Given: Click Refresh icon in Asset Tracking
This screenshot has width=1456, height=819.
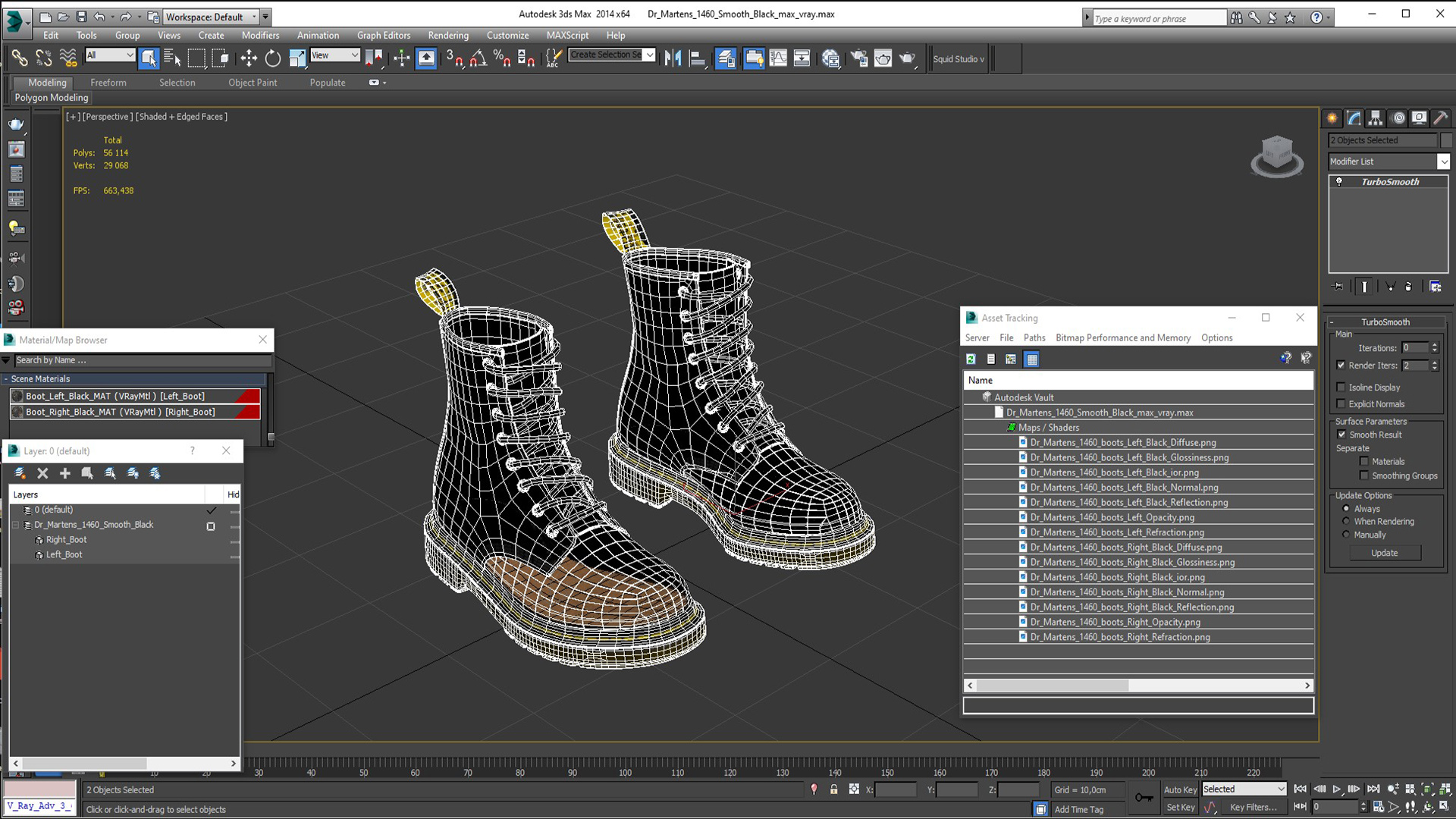Looking at the screenshot, I should [x=971, y=359].
